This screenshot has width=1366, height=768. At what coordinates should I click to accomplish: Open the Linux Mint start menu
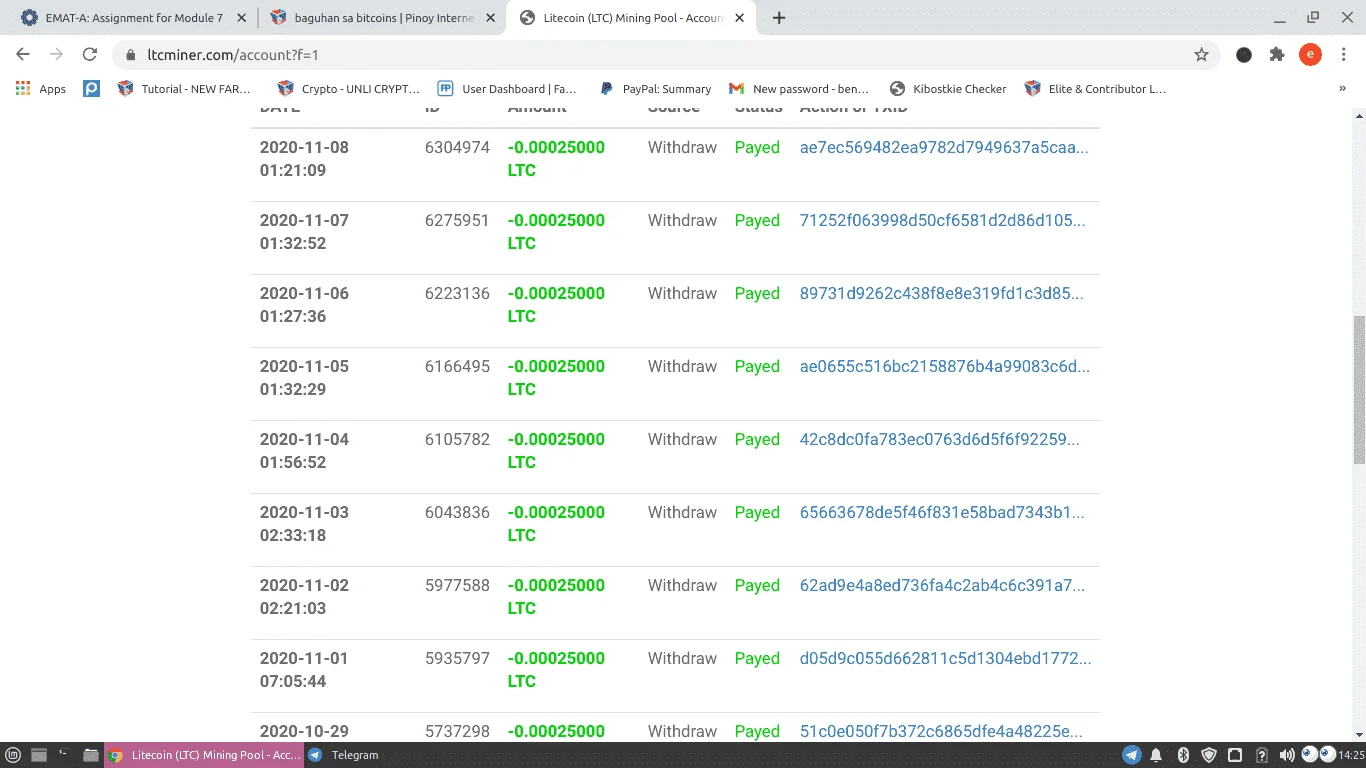click(x=13, y=755)
